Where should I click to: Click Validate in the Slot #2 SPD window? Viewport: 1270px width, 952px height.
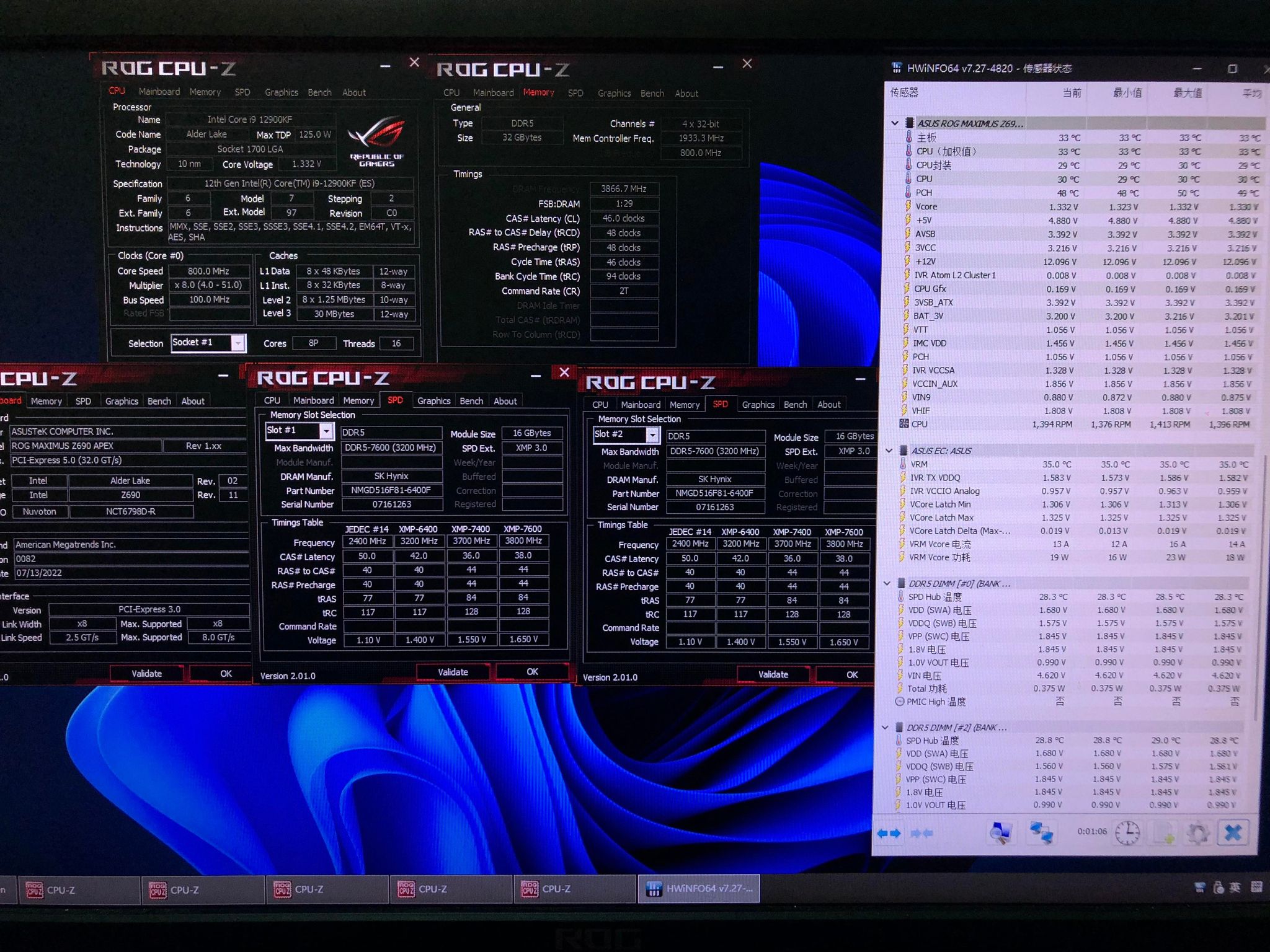pyautogui.click(x=773, y=674)
